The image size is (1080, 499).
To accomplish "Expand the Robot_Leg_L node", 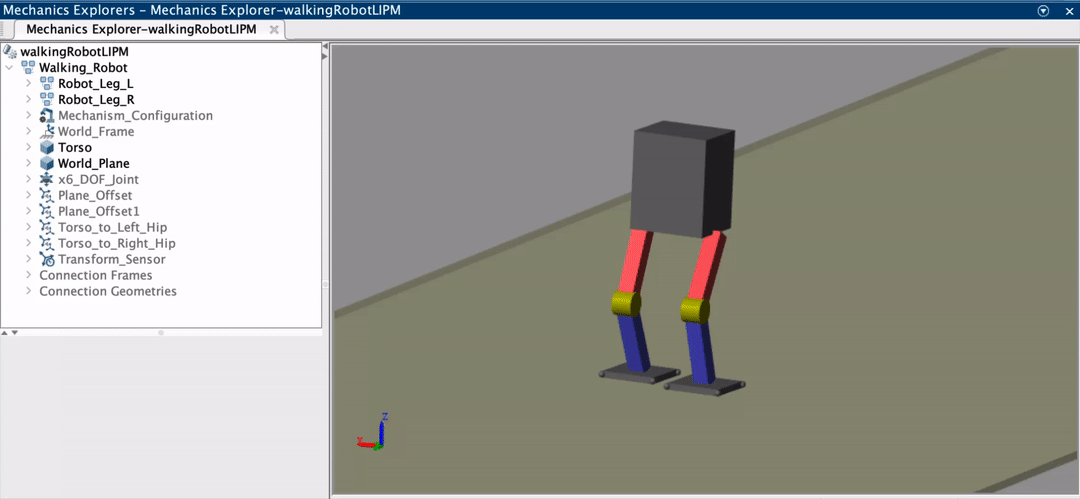I will click(28, 83).
